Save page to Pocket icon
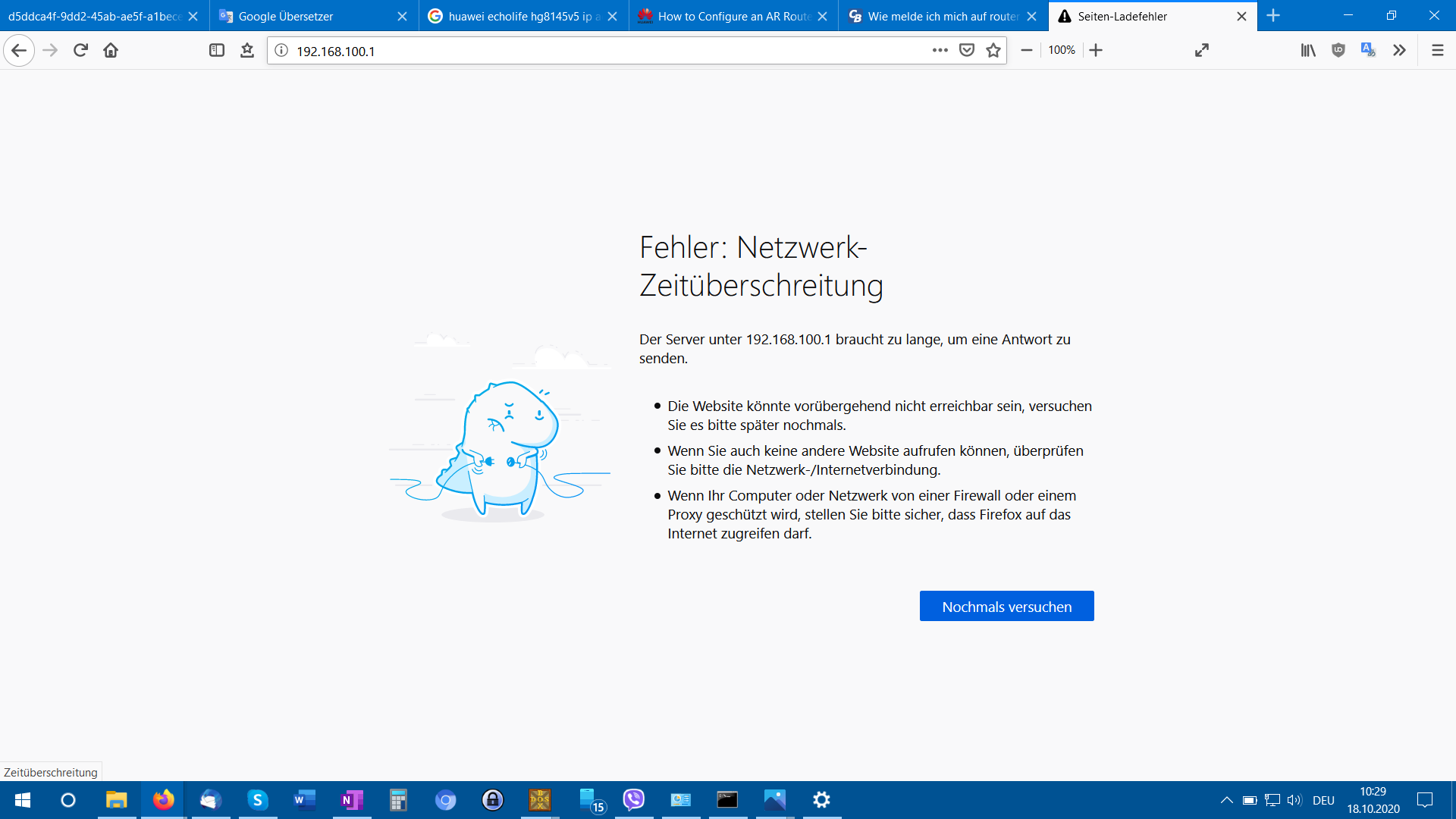Viewport: 1456px width, 819px height. (x=966, y=50)
